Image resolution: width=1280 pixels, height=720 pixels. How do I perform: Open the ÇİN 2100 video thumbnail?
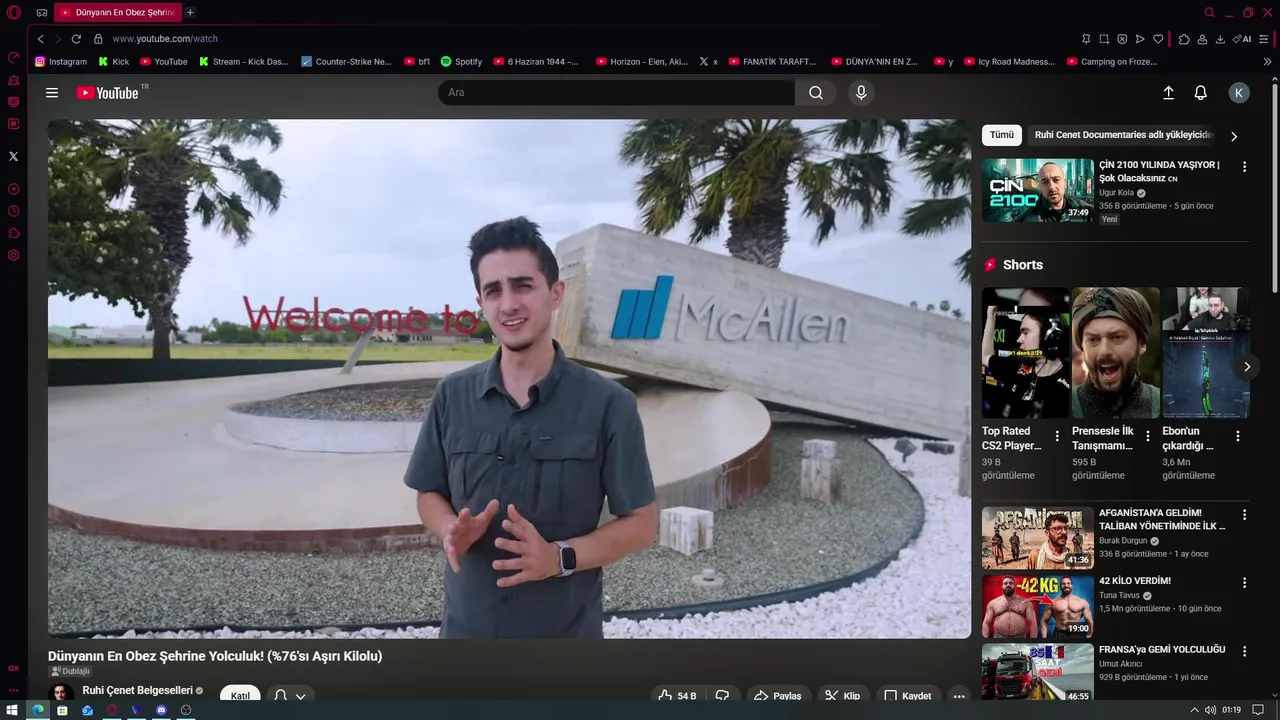1038,190
